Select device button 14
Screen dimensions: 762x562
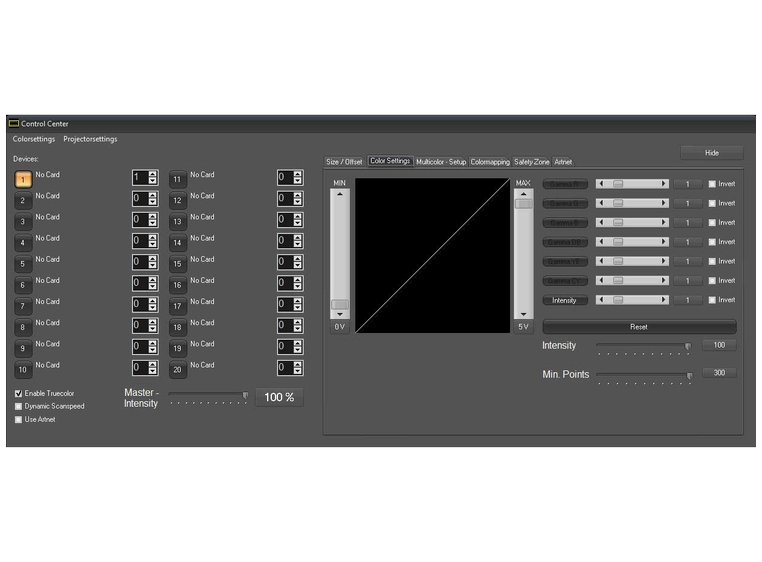(x=177, y=243)
